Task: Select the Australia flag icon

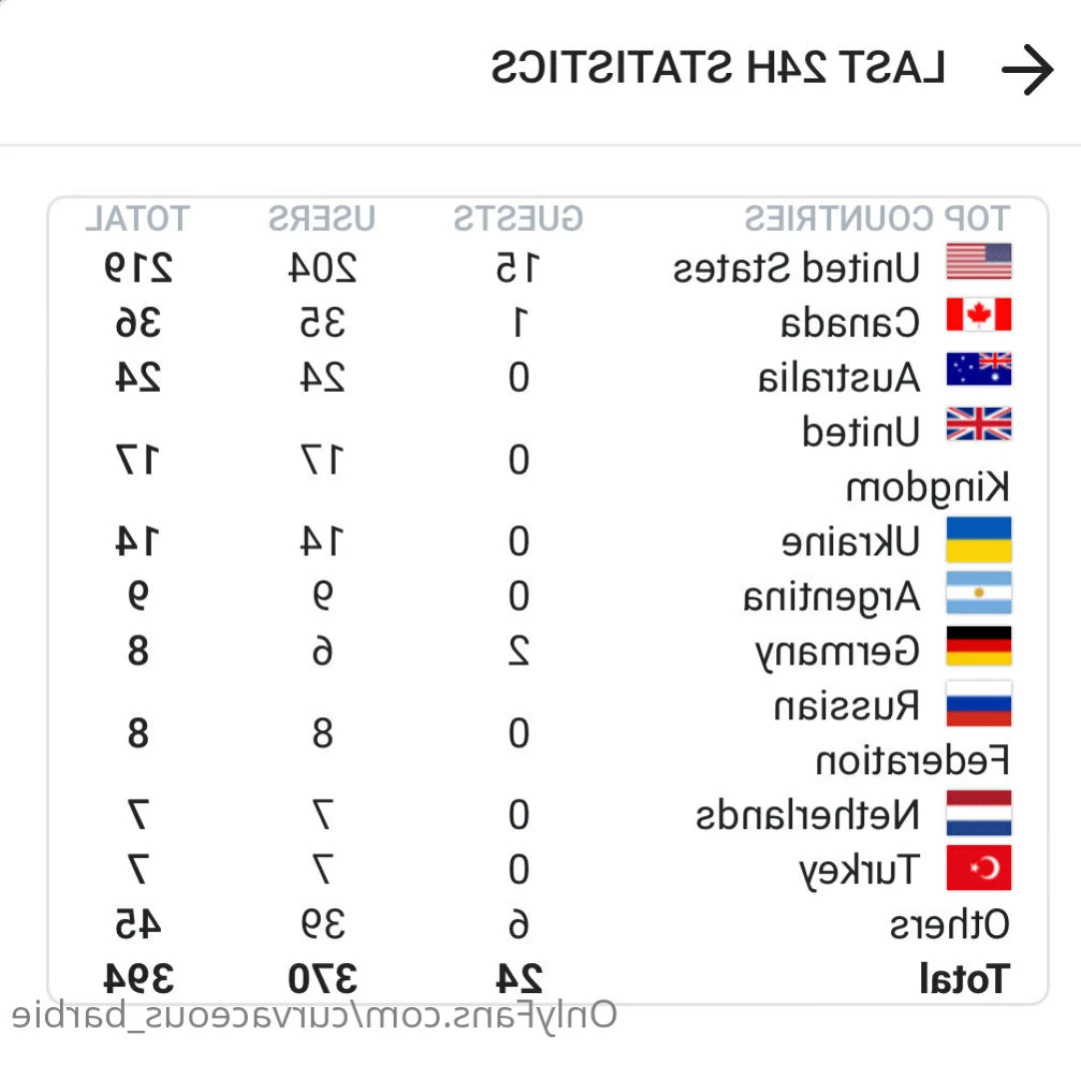Action: click(979, 370)
